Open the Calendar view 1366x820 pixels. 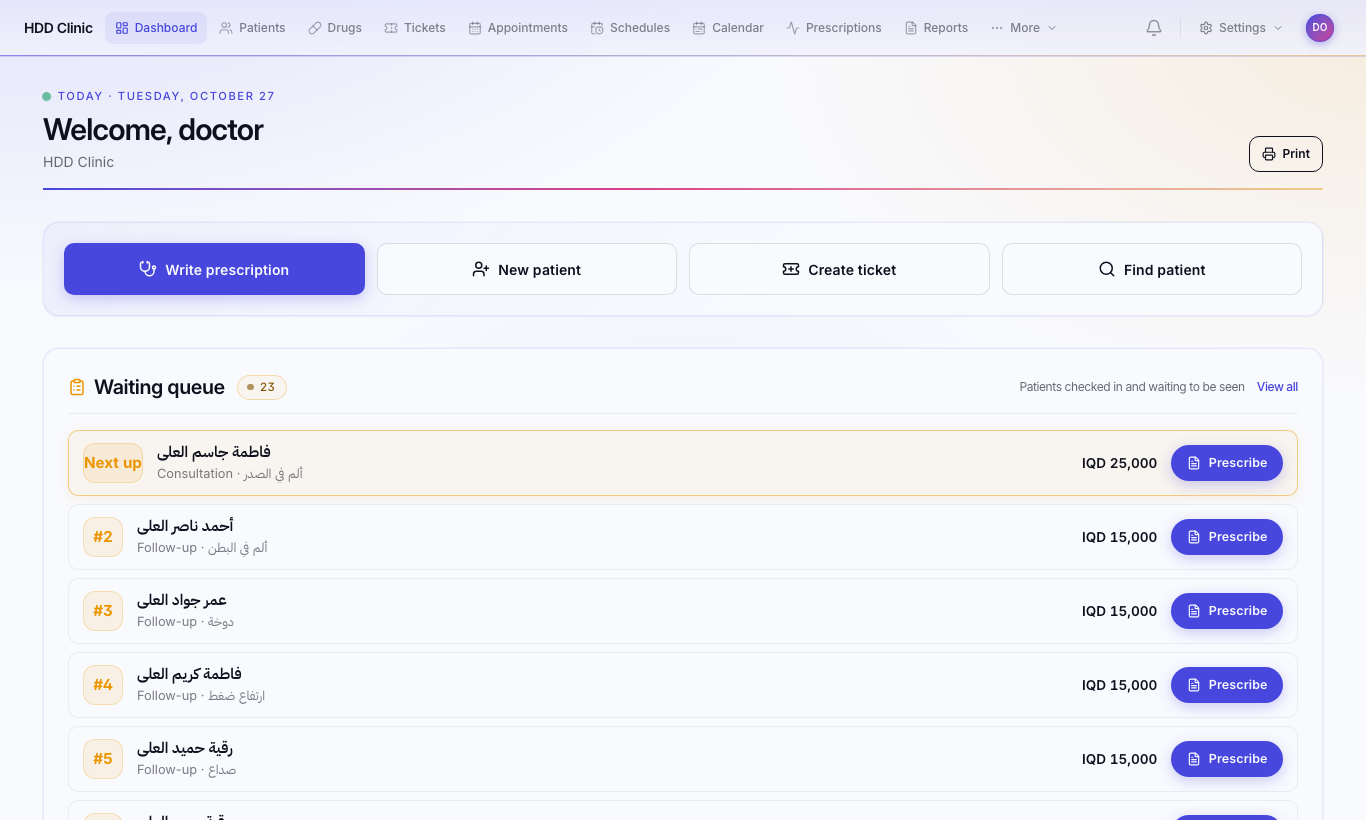(x=728, y=28)
